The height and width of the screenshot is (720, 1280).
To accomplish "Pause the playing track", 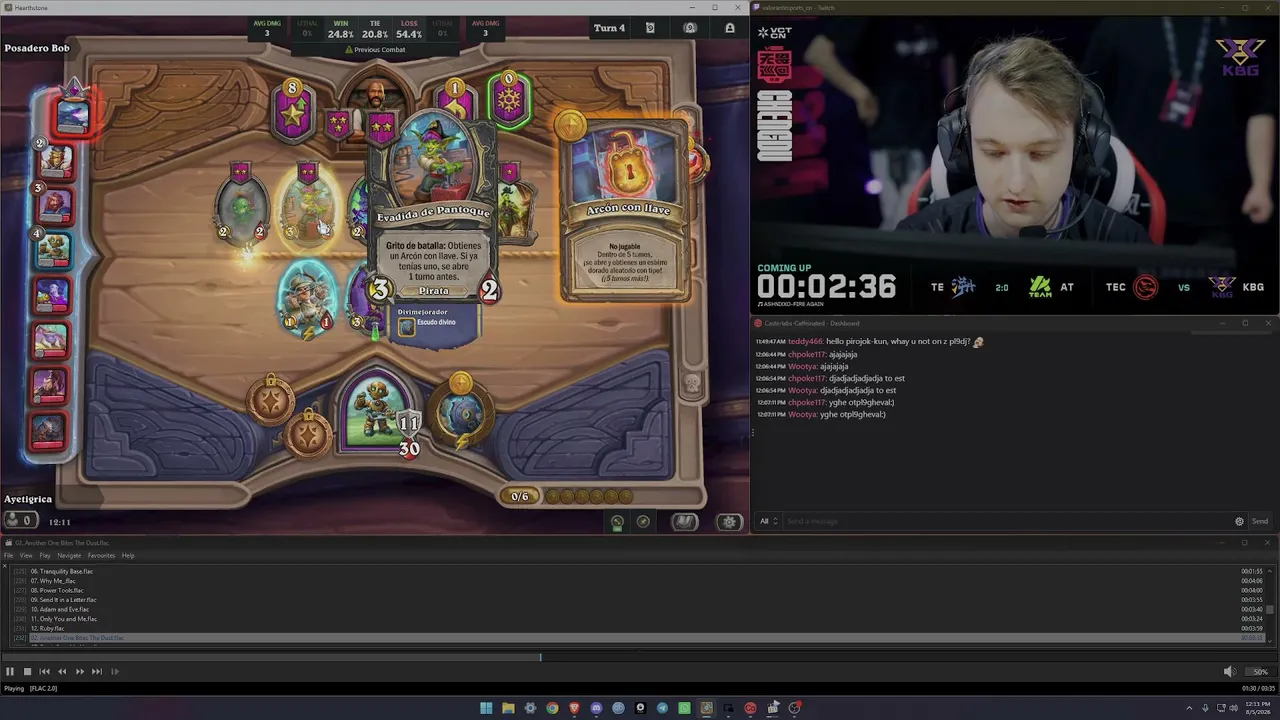I will [x=10, y=672].
